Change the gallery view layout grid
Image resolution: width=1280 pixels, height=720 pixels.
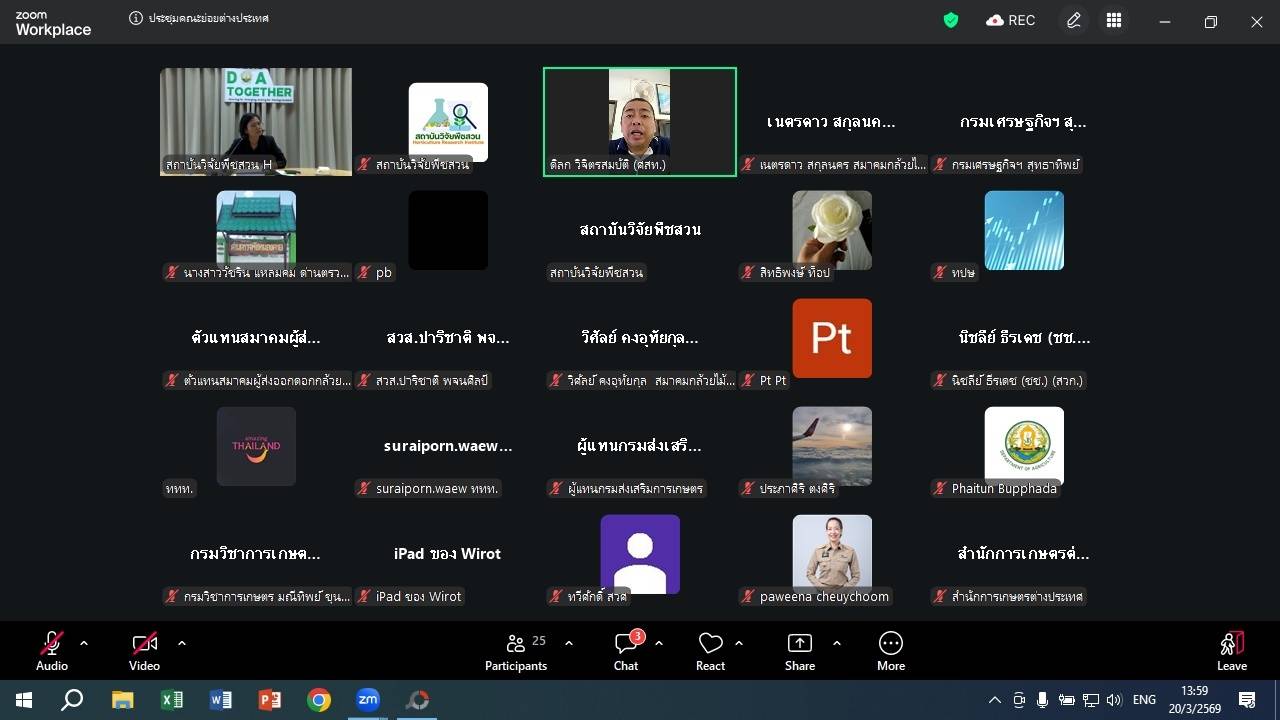pyautogui.click(x=1114, y=20)
